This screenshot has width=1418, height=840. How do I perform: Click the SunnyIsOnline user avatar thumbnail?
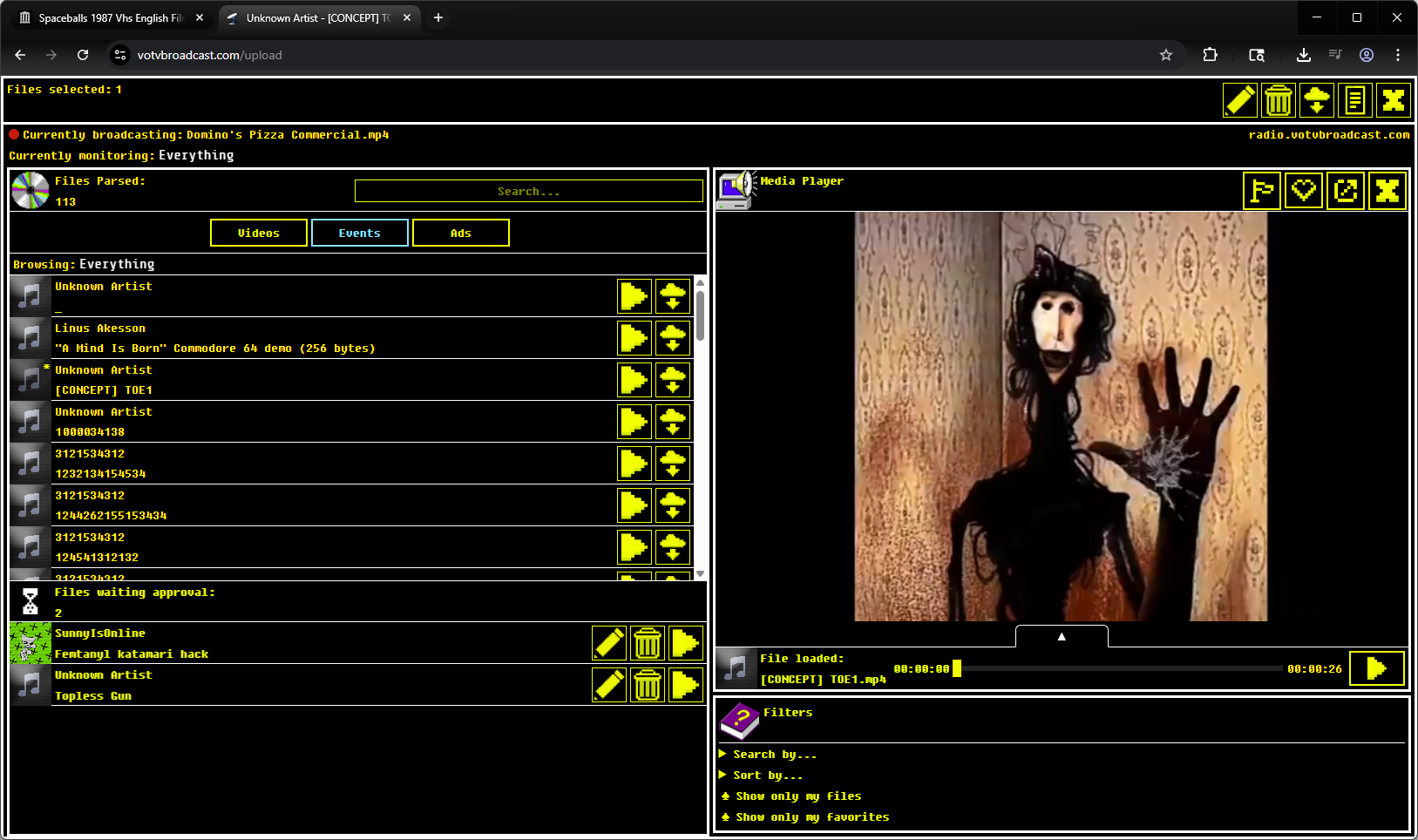tap(31, 644)
